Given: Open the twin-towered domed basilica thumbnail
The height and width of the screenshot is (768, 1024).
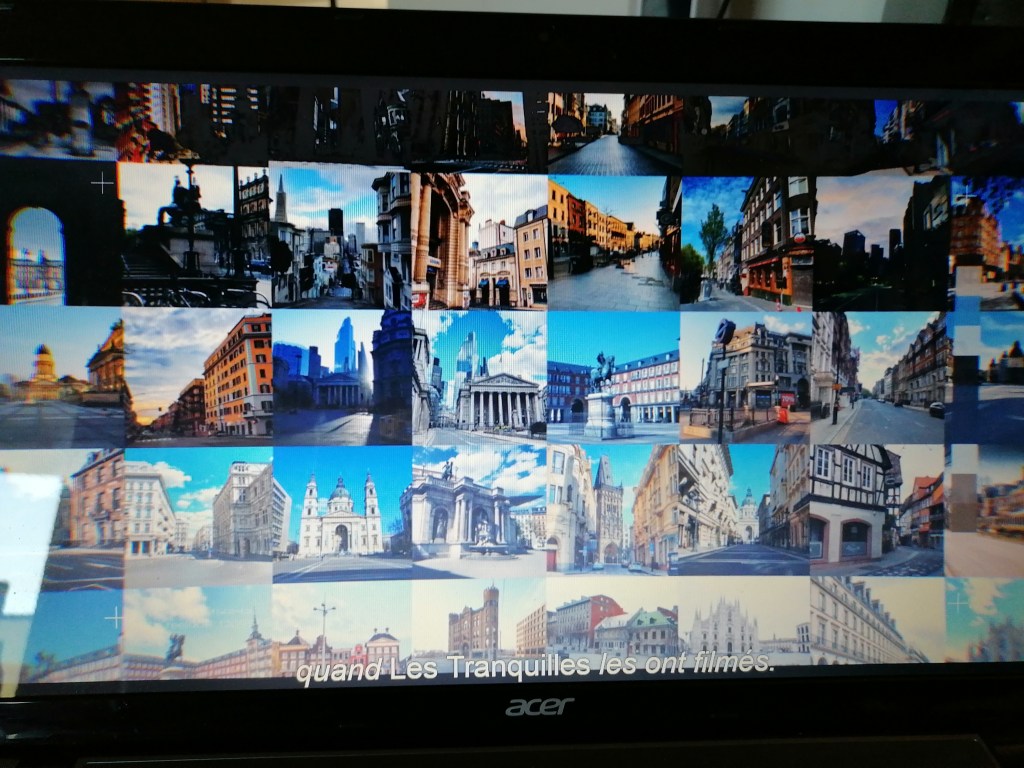Looking at the screenshot, I should tap(340, 515).
